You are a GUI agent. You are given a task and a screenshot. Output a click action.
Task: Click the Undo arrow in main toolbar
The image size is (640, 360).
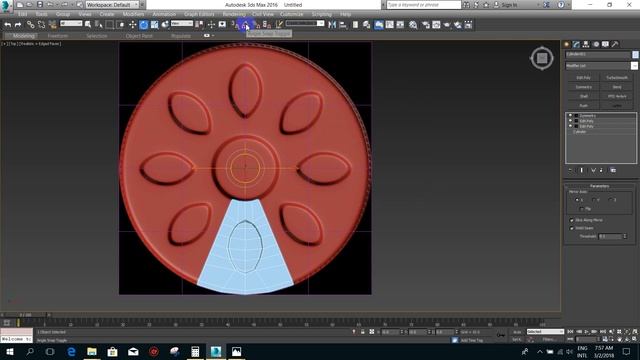coord(7,25)
